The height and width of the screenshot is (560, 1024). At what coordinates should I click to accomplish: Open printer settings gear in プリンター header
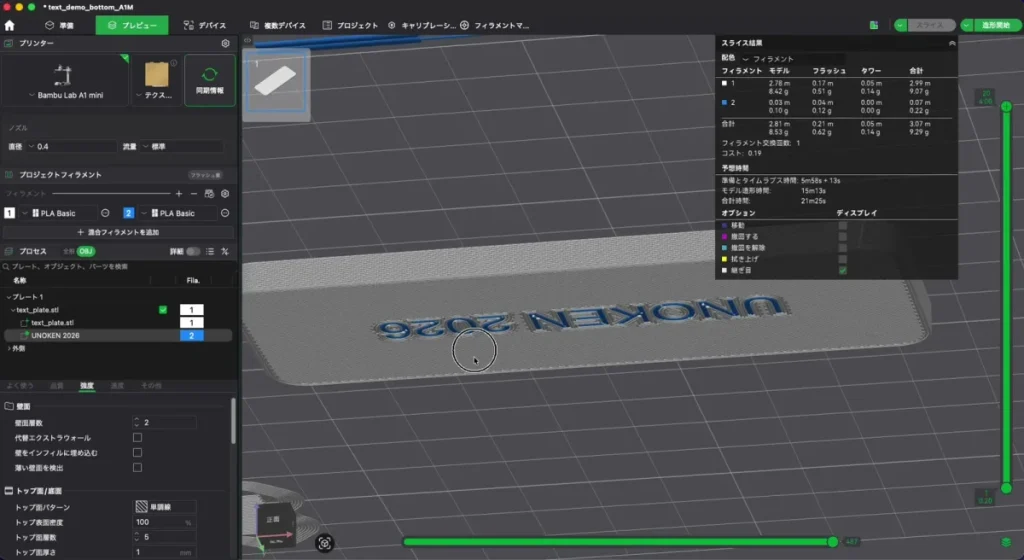point(225,43)
